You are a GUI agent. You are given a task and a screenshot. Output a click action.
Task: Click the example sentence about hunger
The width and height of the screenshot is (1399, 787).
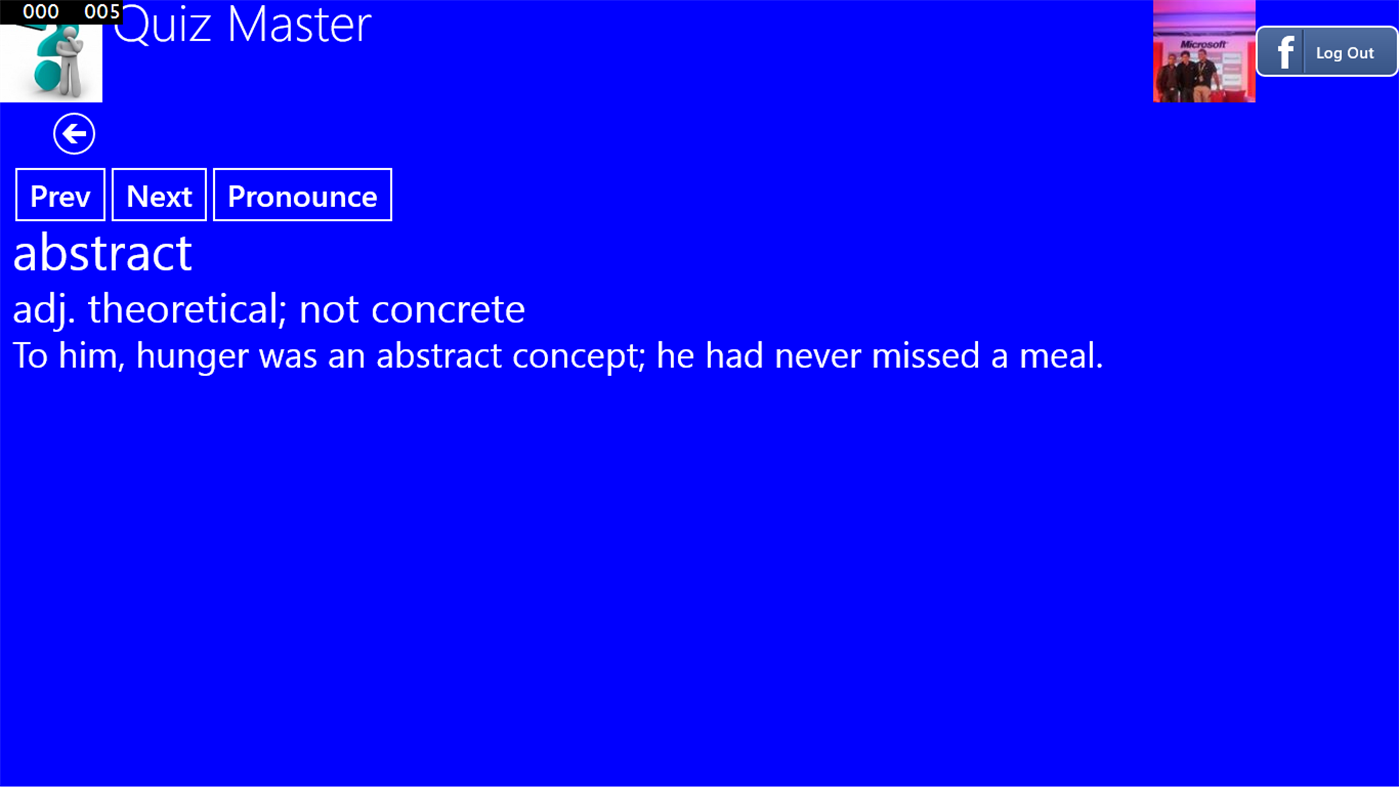[x=557, y=354]
